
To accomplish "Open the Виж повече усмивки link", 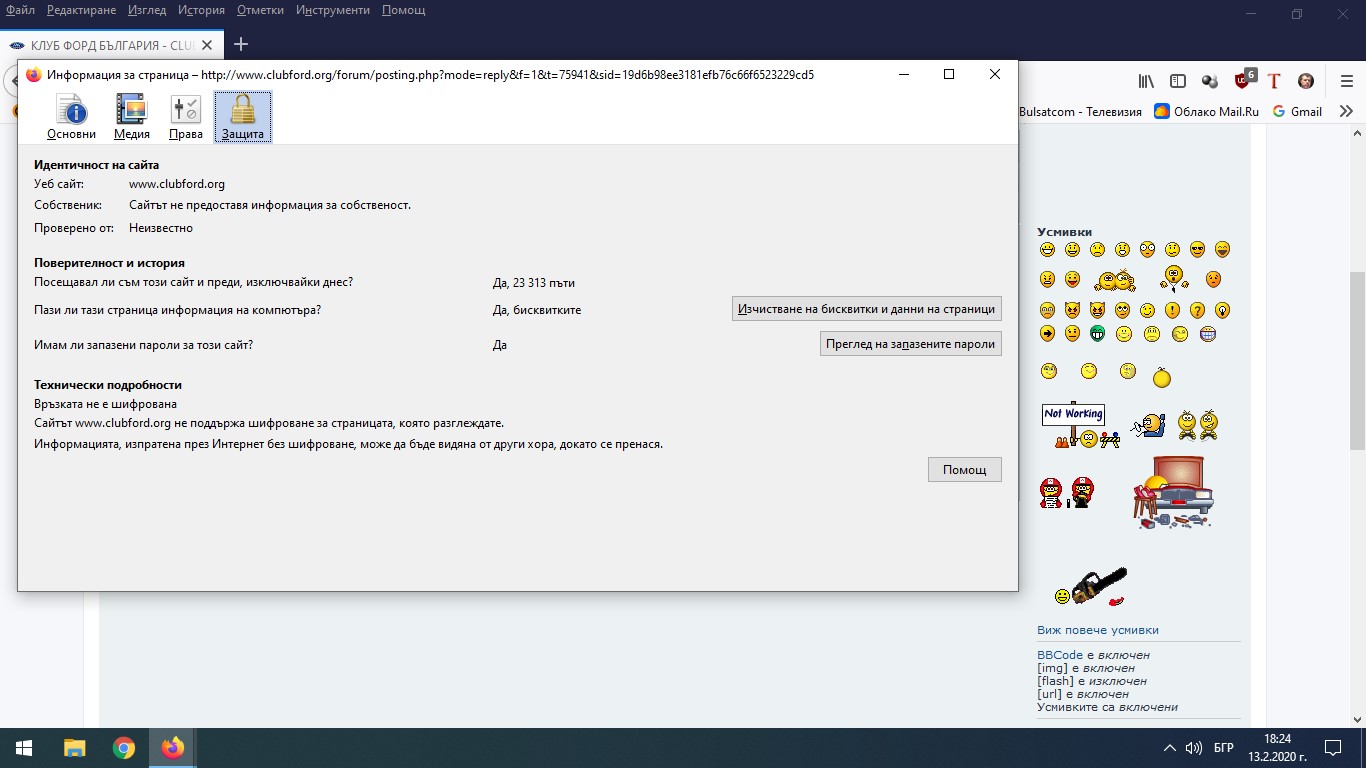I will coord(1097,630).
